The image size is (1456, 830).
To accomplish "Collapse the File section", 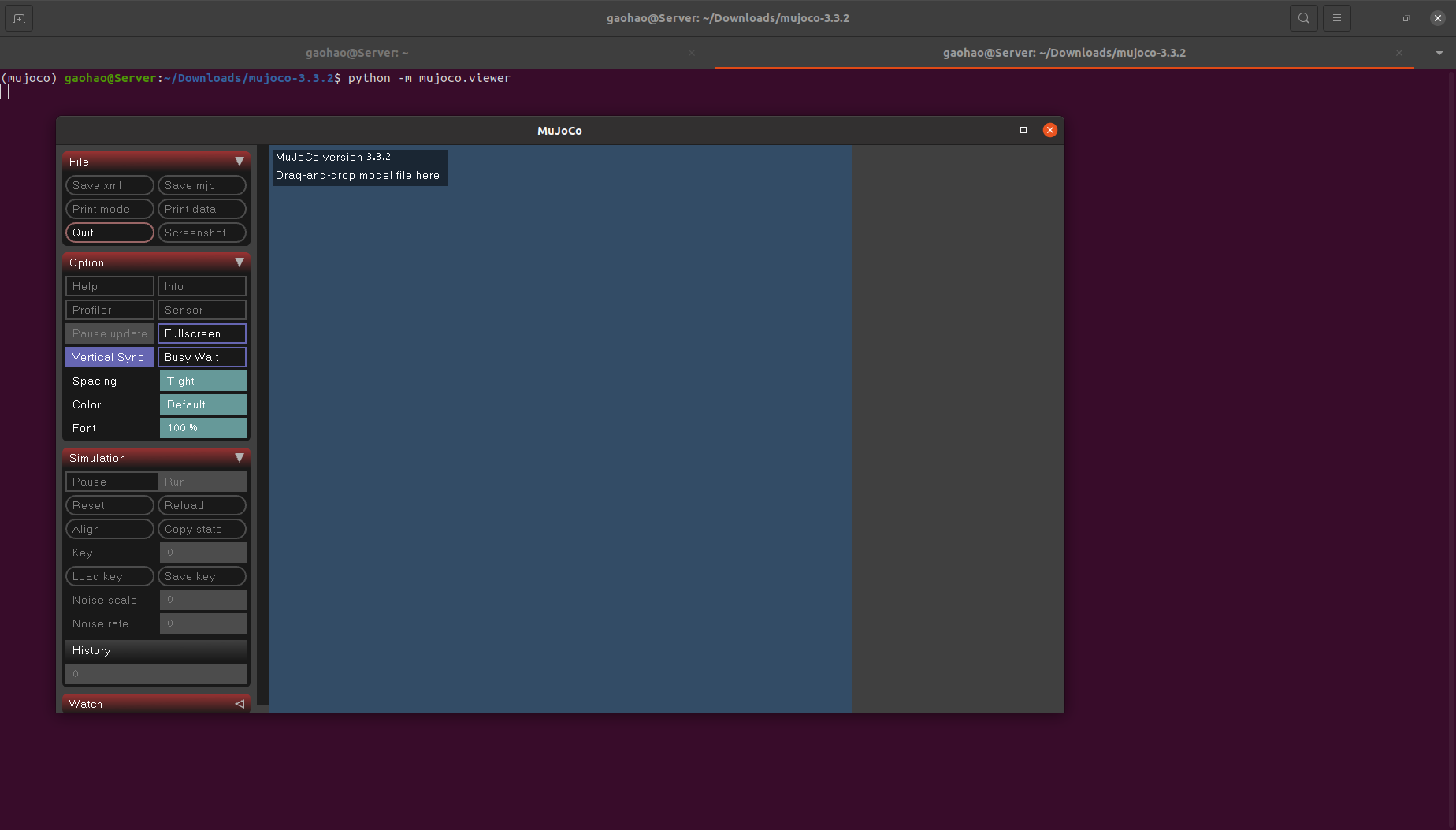I will pos(240,162).
